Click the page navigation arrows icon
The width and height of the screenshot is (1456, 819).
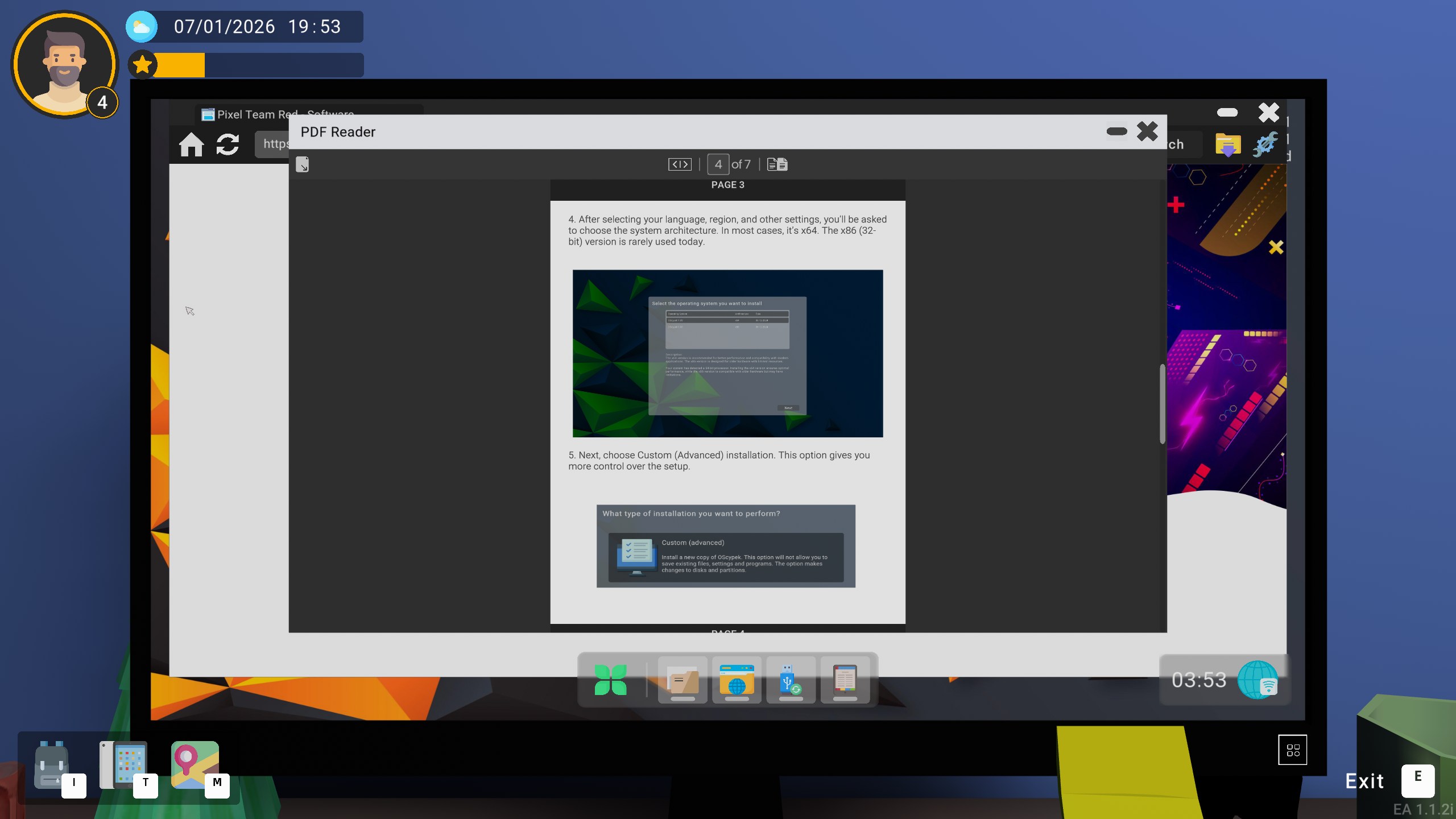(x=680, y=164)
